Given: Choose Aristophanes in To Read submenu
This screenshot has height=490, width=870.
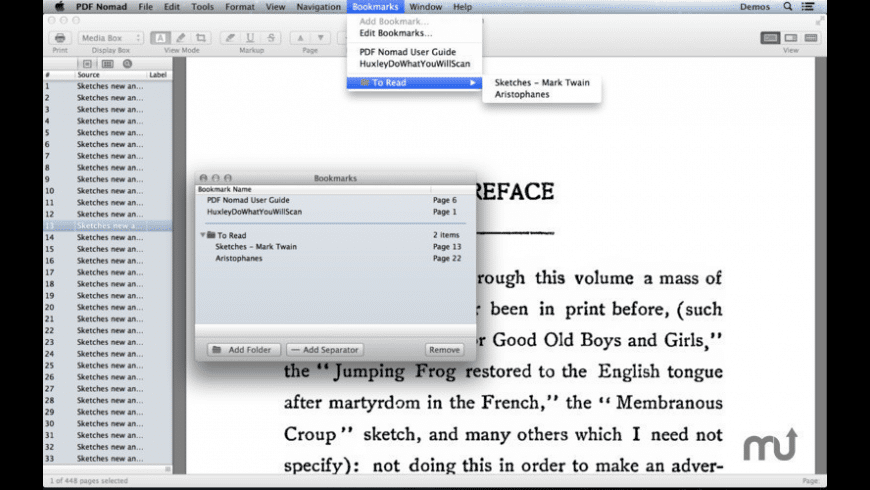Looking at the screenshot, I should [x=542, y=94].
